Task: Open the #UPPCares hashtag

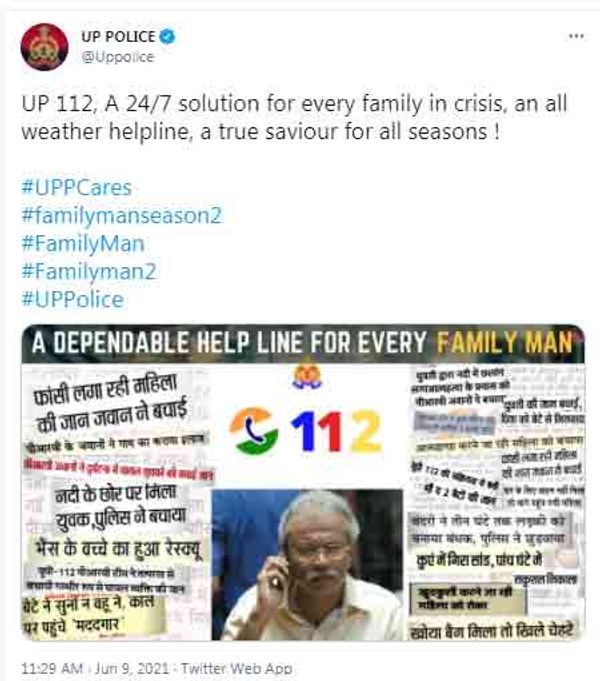Action: pyautogui.click(x=77, y=188)
